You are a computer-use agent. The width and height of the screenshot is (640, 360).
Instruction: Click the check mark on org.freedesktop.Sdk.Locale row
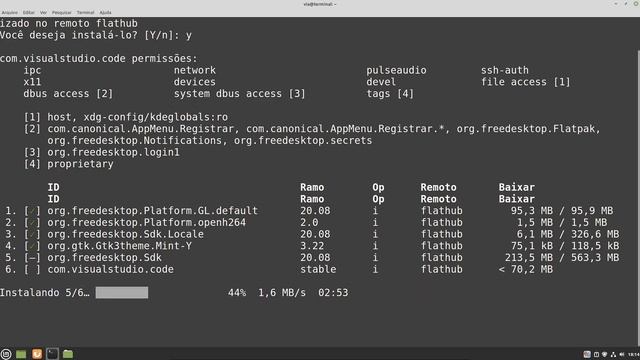pyautogui.click(x=32, y=234)
